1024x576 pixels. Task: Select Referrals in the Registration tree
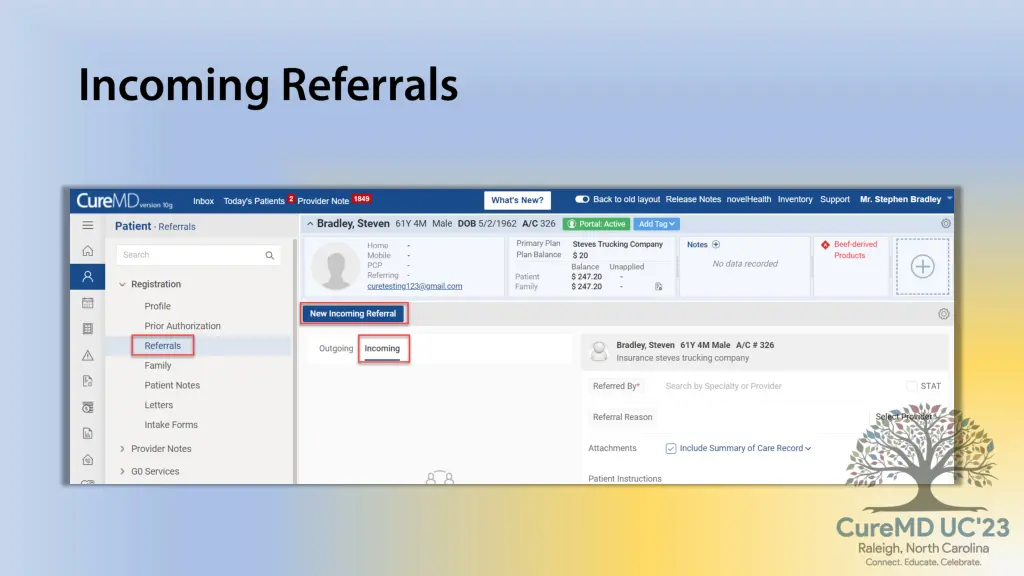163,346
